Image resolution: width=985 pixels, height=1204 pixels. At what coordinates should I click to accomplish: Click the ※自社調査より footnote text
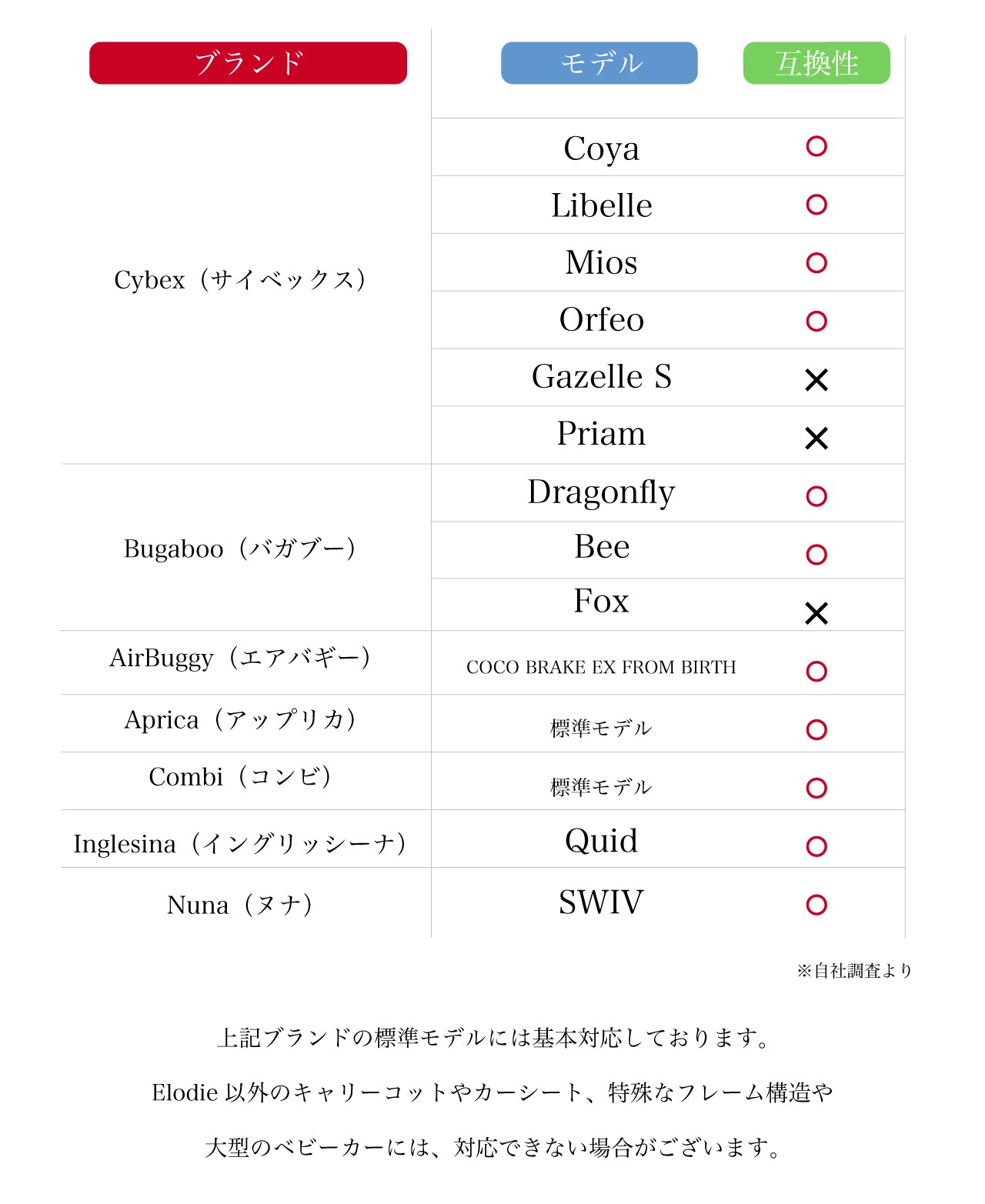[x=854, y=971]
